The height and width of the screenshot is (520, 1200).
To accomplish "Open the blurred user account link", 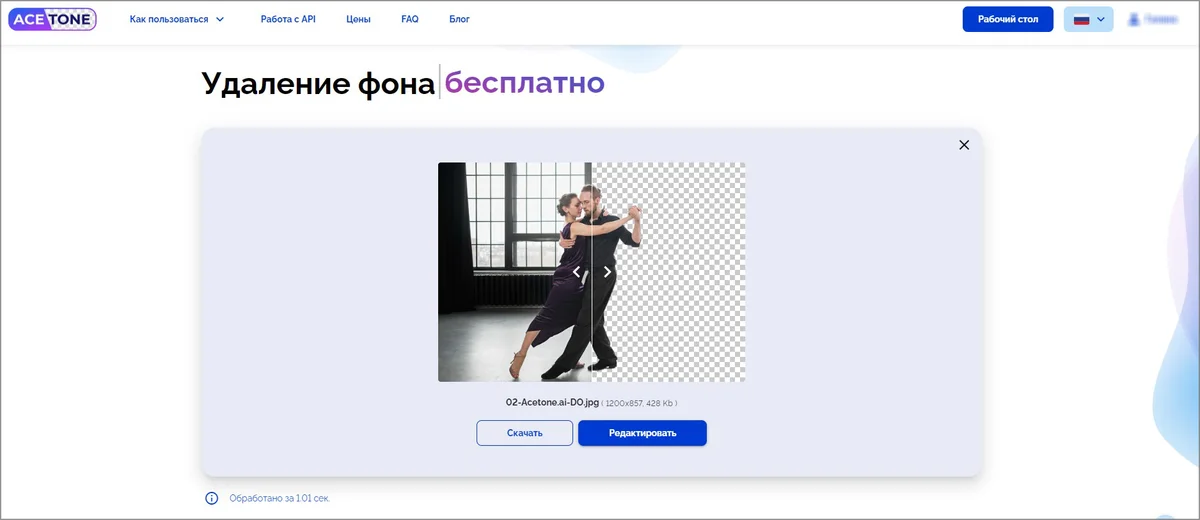I will 1153,19.
